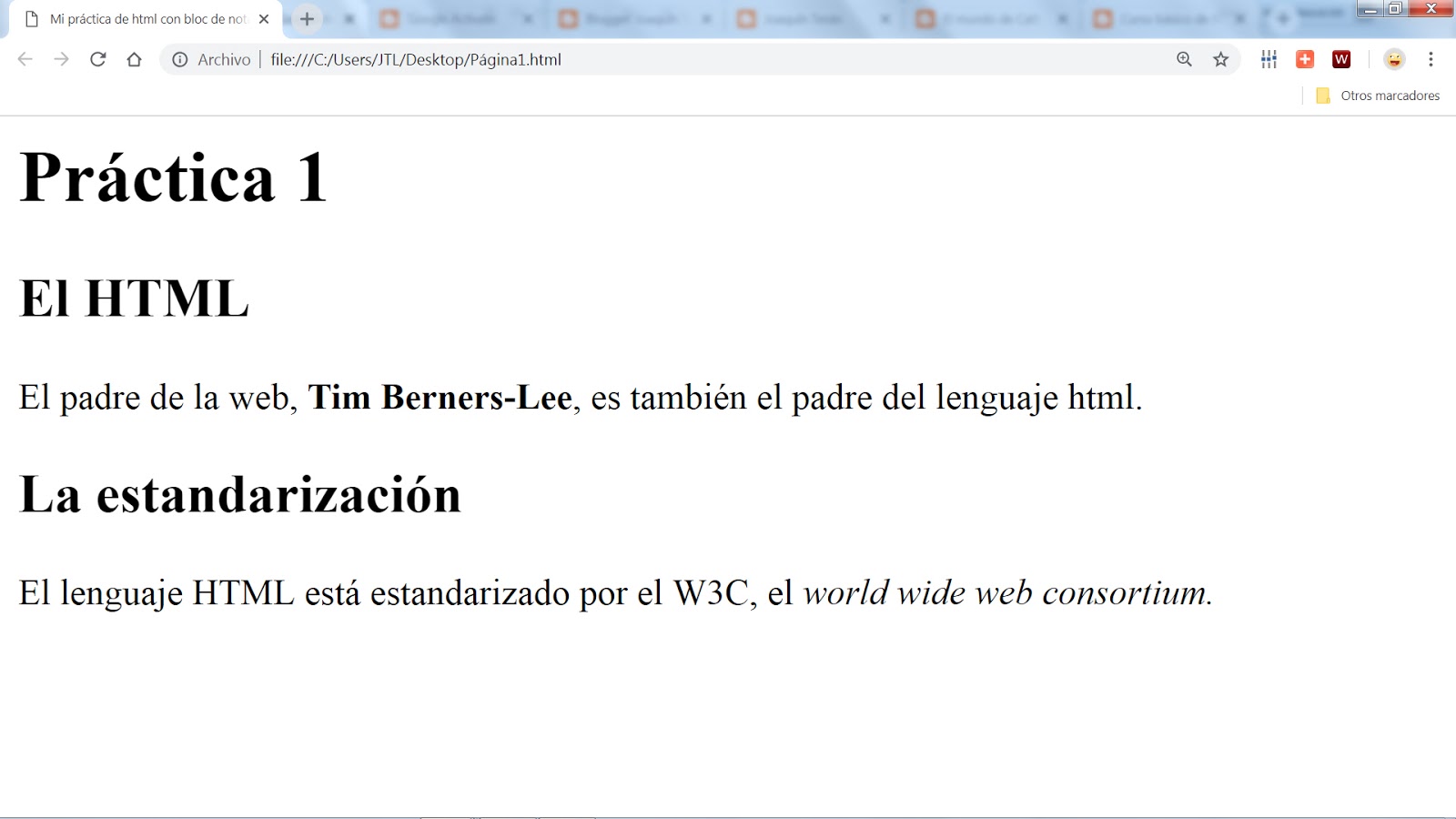Open the Chrome three-dot menu
The height and width of the screenshot is (819, 1456).
coord(1429,59)
